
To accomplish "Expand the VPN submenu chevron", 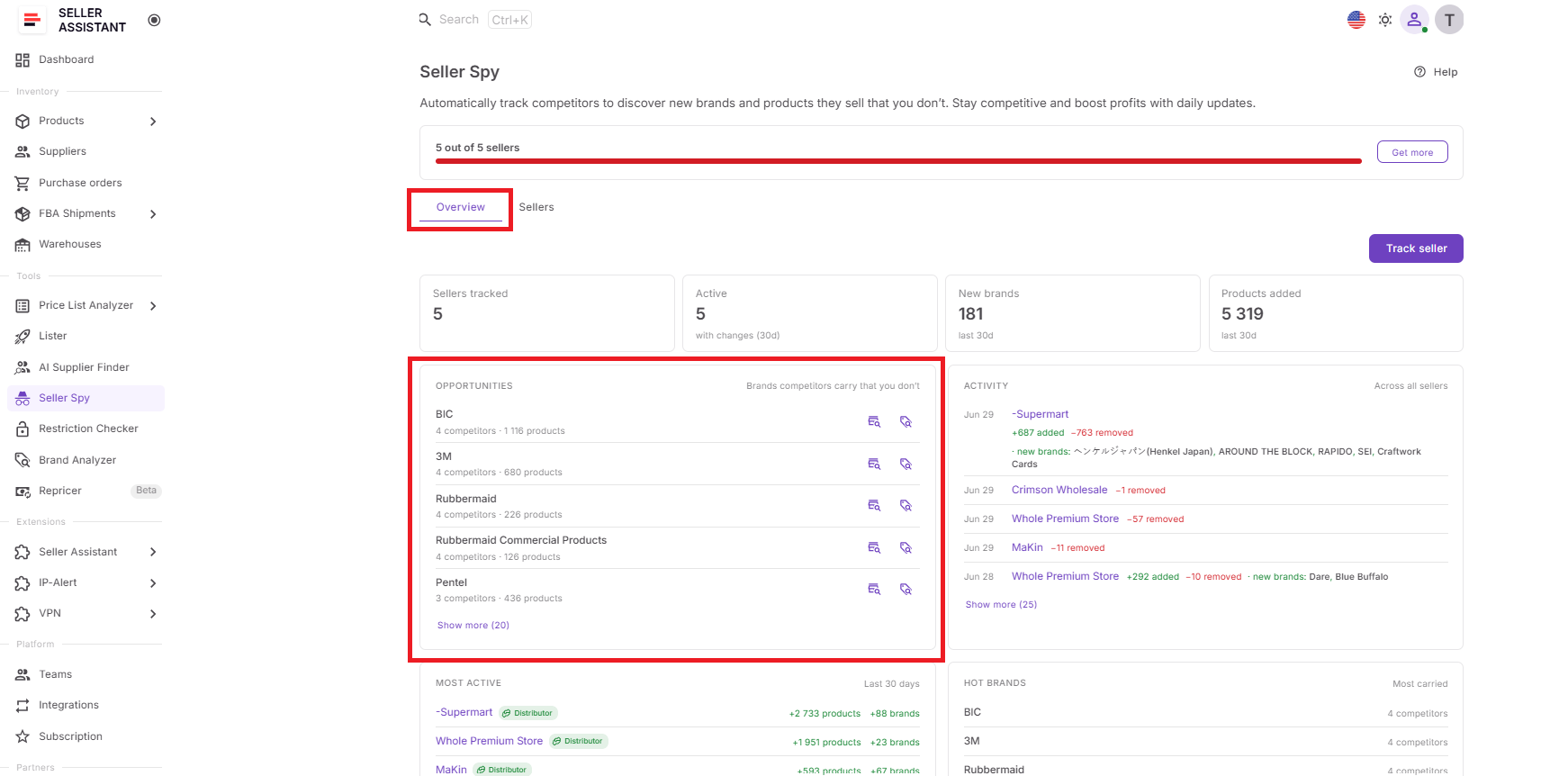I will [x=153, y=614].
